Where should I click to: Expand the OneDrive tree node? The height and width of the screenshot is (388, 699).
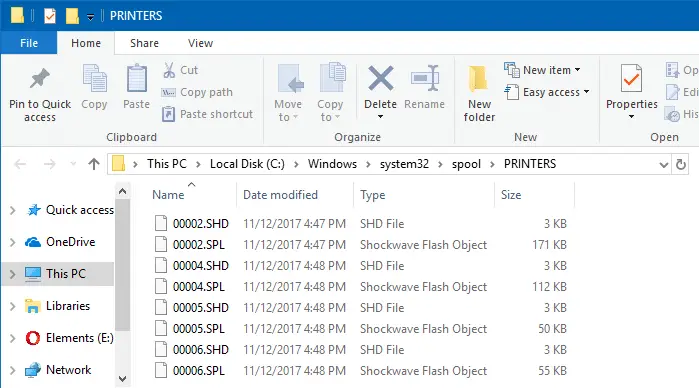tap(12, 242)
